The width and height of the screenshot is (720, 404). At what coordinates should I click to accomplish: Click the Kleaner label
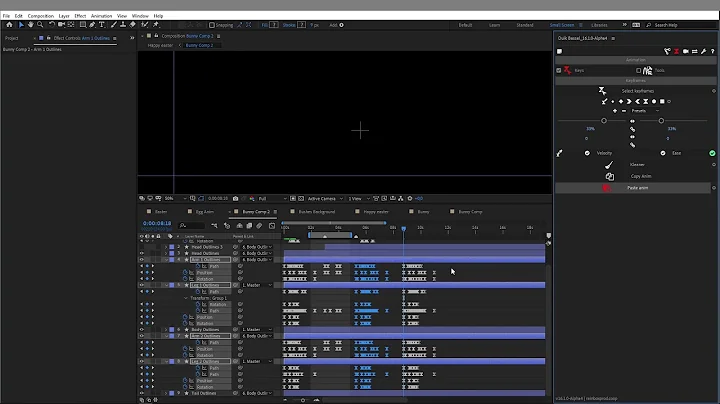tap(637, 165)
